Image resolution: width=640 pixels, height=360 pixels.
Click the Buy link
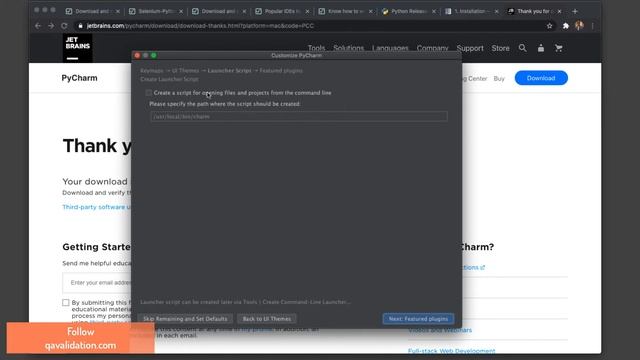[499, 78]
